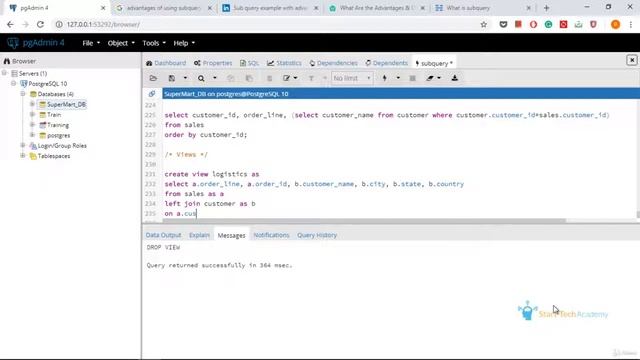Switch to the SQL tab

tap(249, 63)
